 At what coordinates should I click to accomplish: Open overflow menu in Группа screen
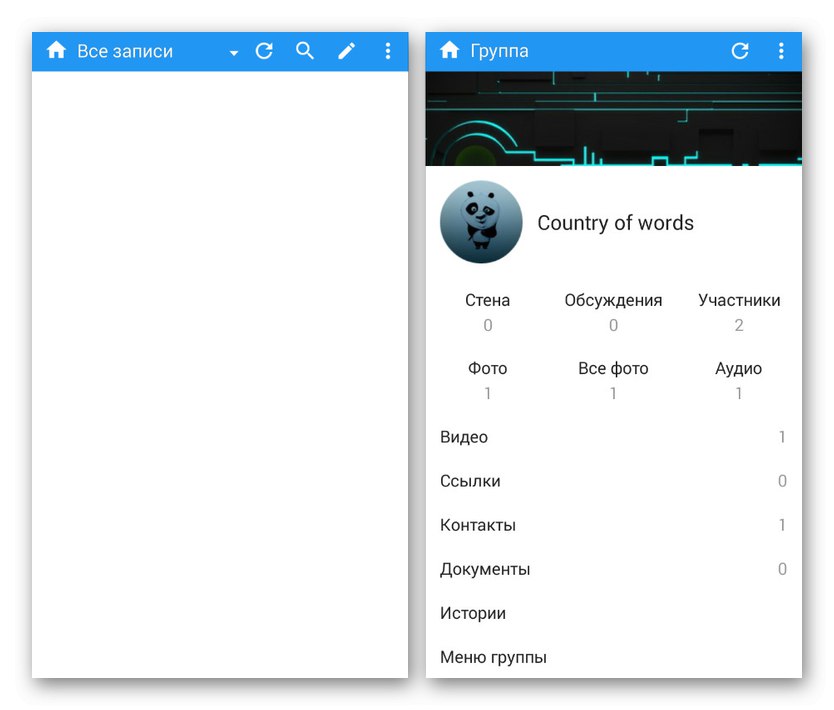(x=781, y=51)
